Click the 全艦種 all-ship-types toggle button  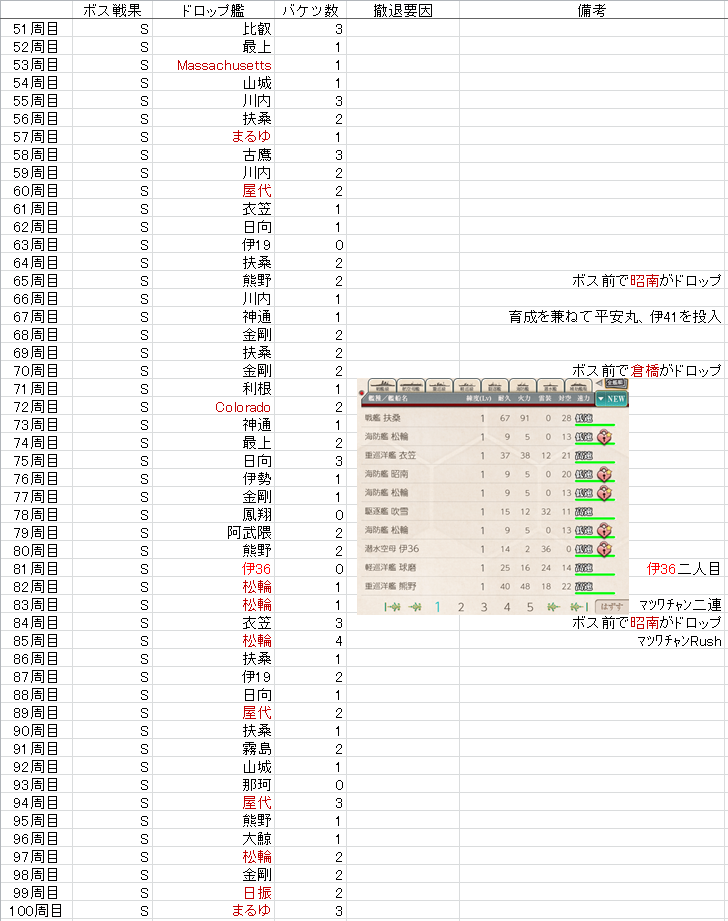pyautogui.click(x=615, y=383)
